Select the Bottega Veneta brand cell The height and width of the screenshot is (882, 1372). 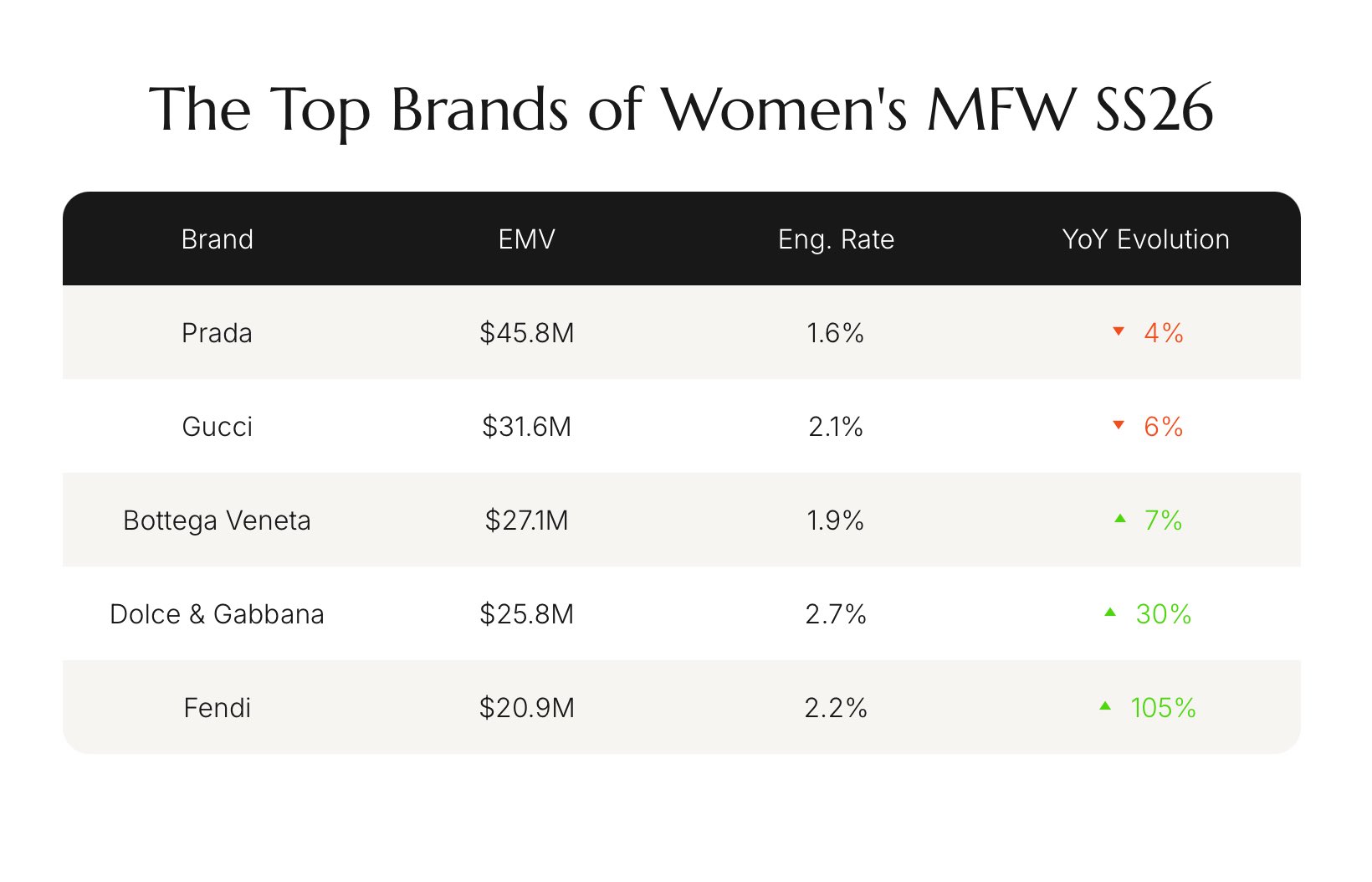[x=217, y=520]
